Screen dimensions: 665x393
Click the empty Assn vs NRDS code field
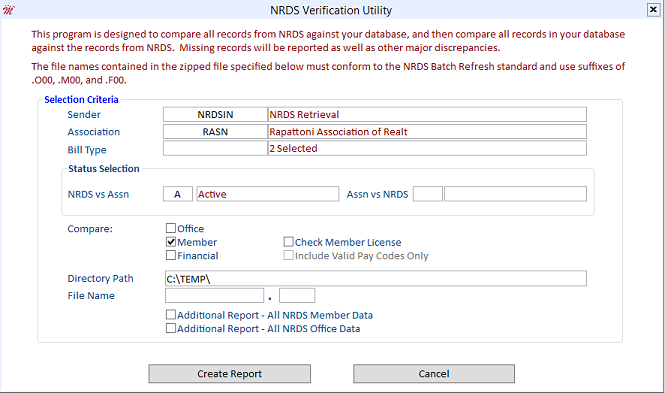428,194
